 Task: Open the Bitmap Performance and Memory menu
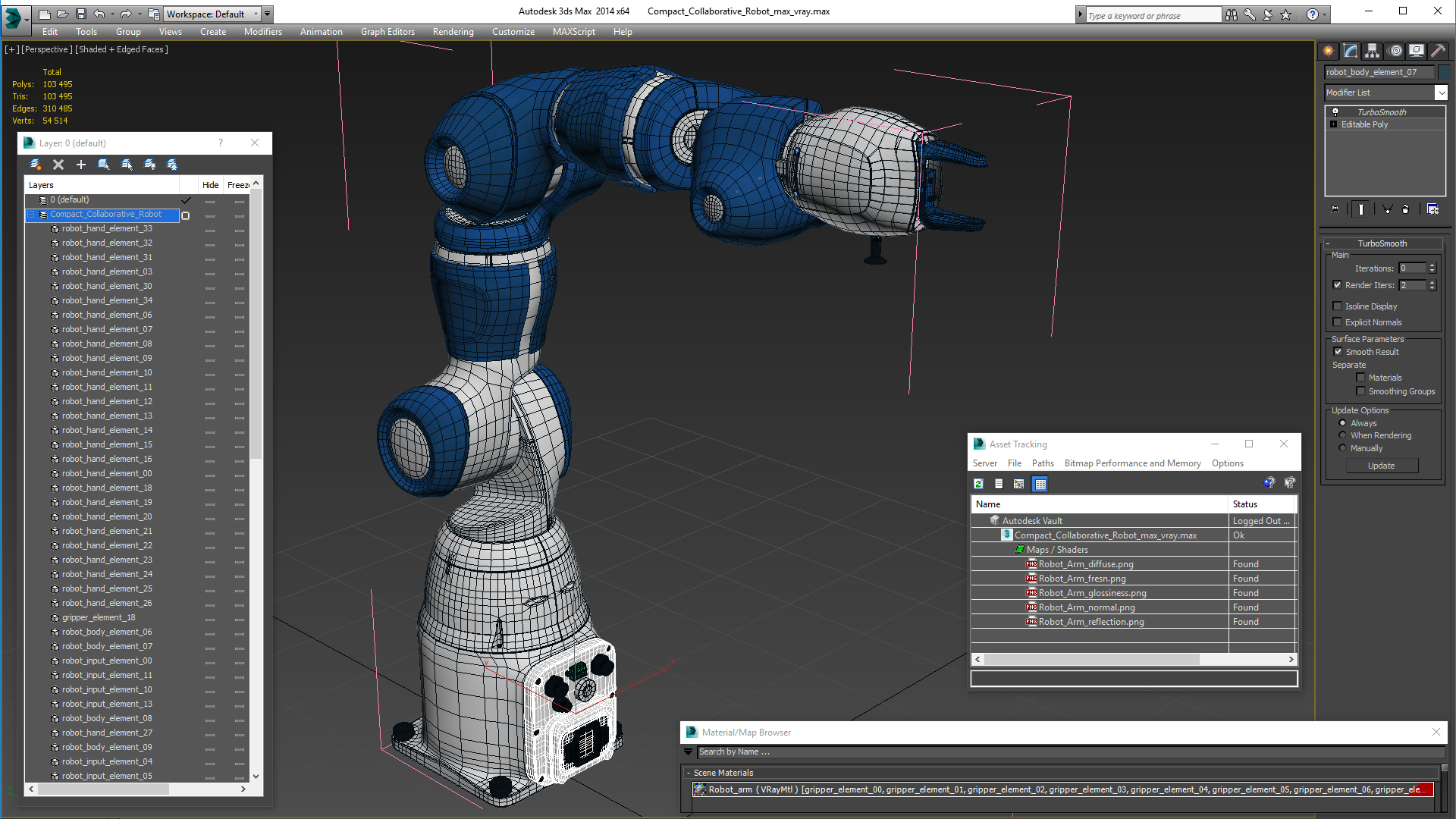[1132, 463]
